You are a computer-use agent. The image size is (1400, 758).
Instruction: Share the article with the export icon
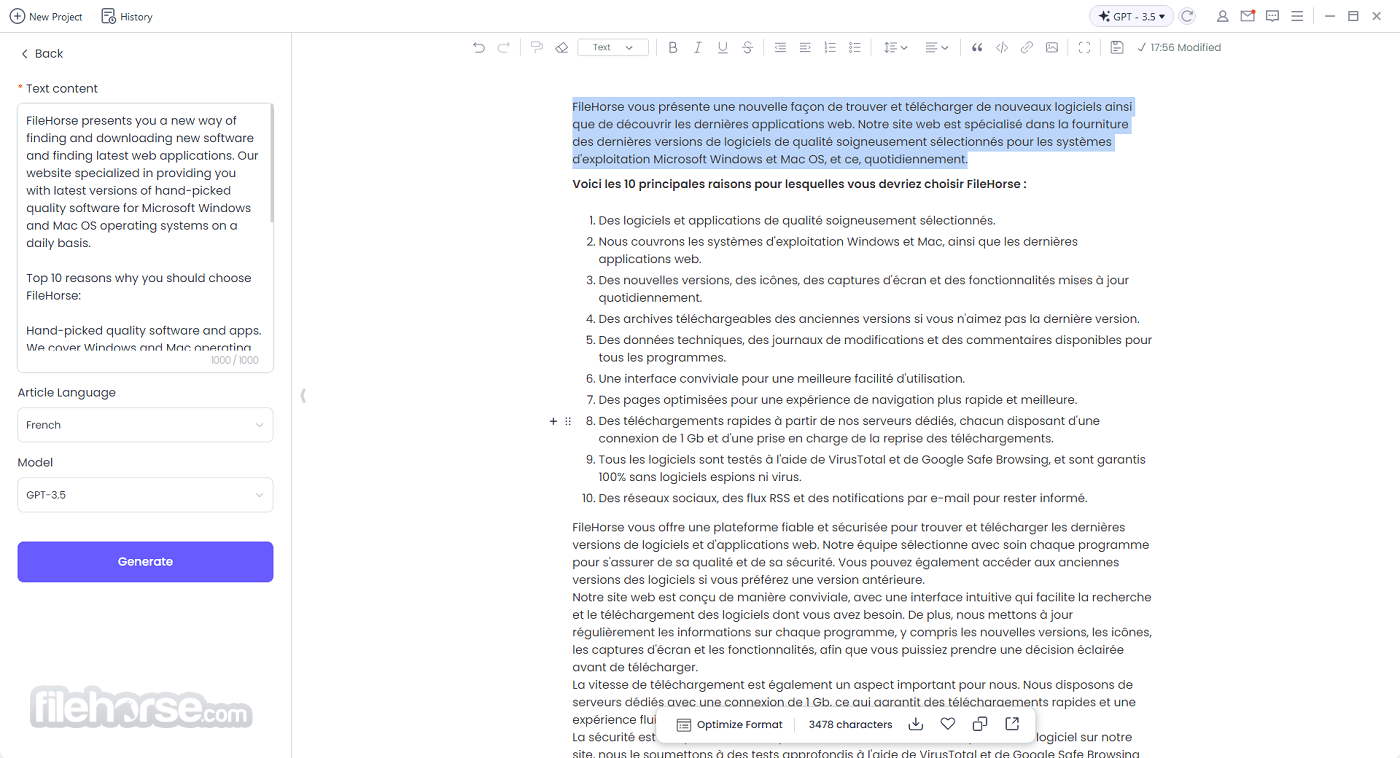[1012, 724]
